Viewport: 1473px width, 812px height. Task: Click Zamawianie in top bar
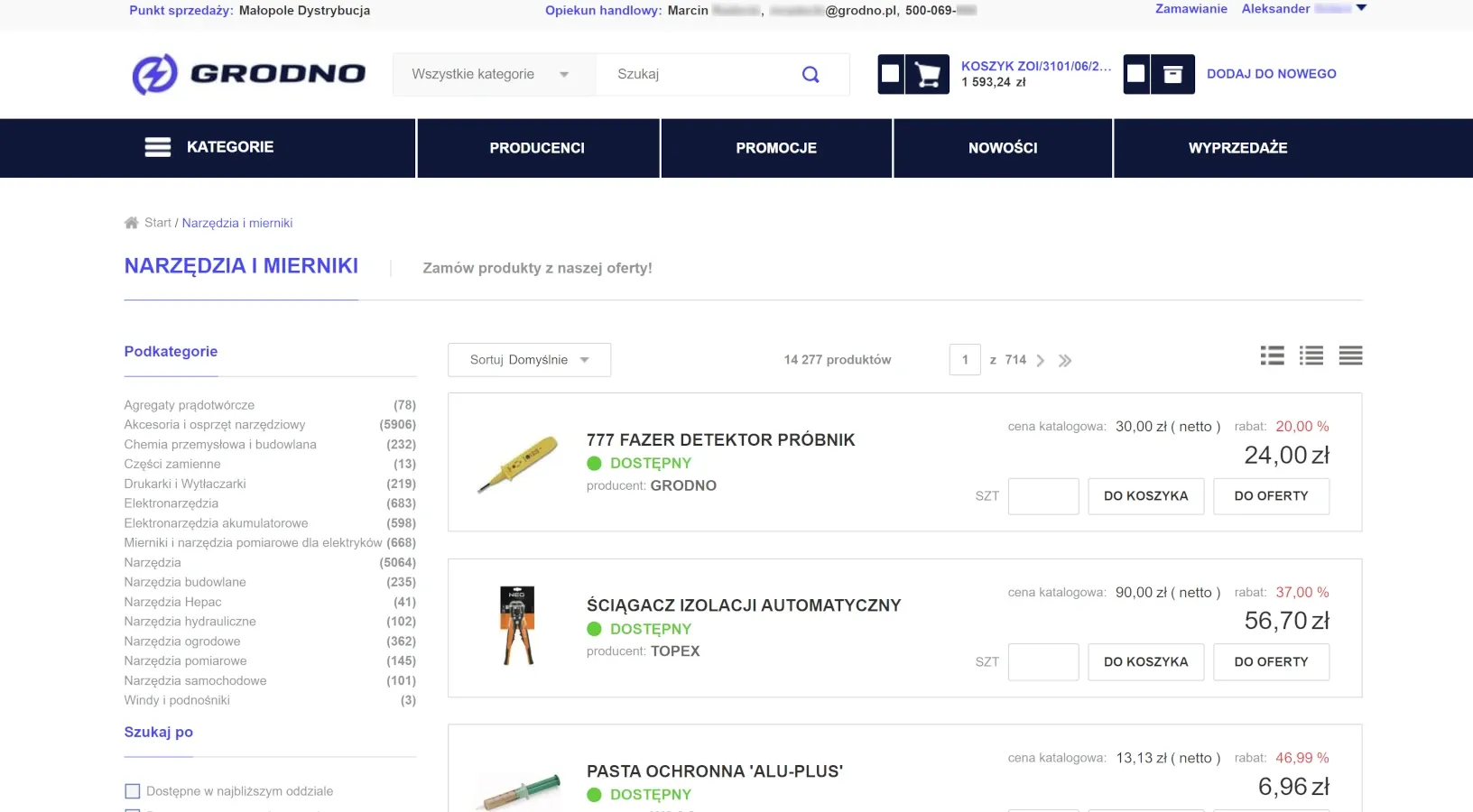coord(1191,9)
